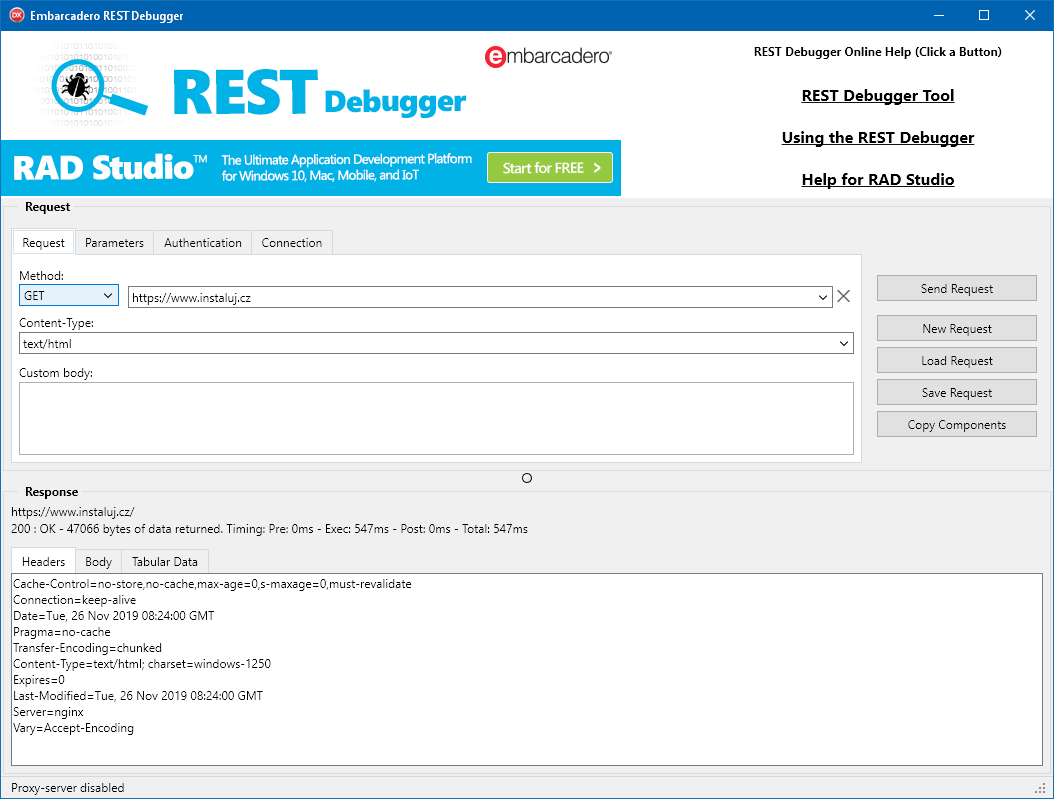Minimize the REST Debugger window
The image size is (1054, 799).
[937, 16]
